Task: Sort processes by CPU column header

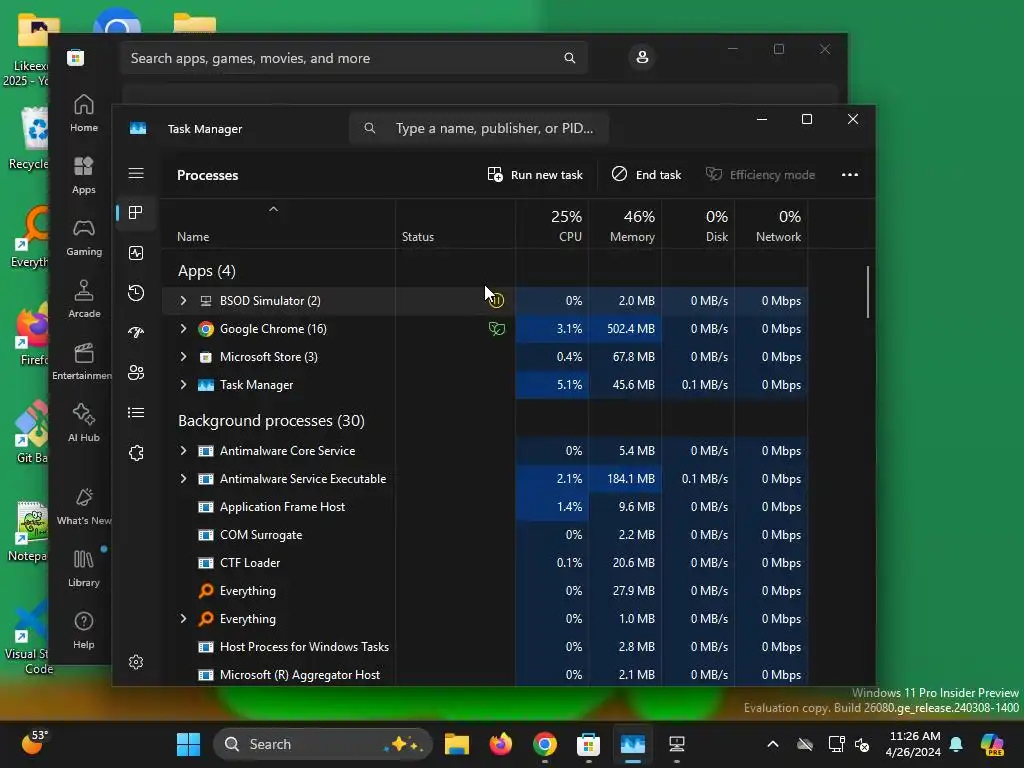Action: [552, 225]
